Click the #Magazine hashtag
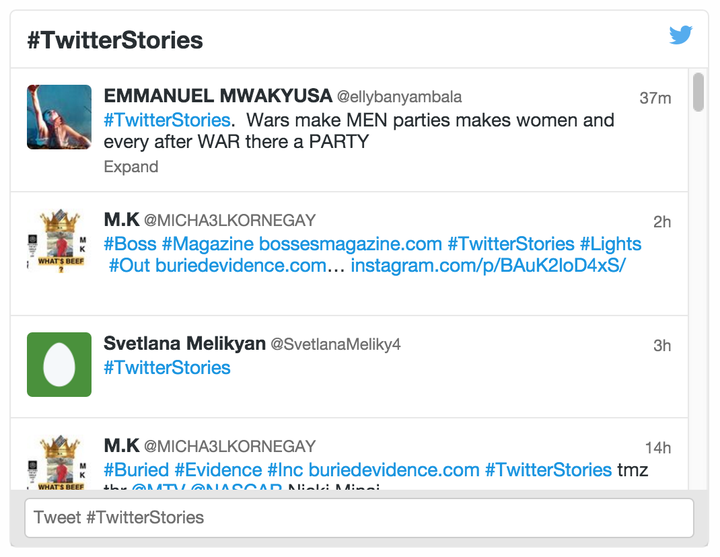 point(208,244)
